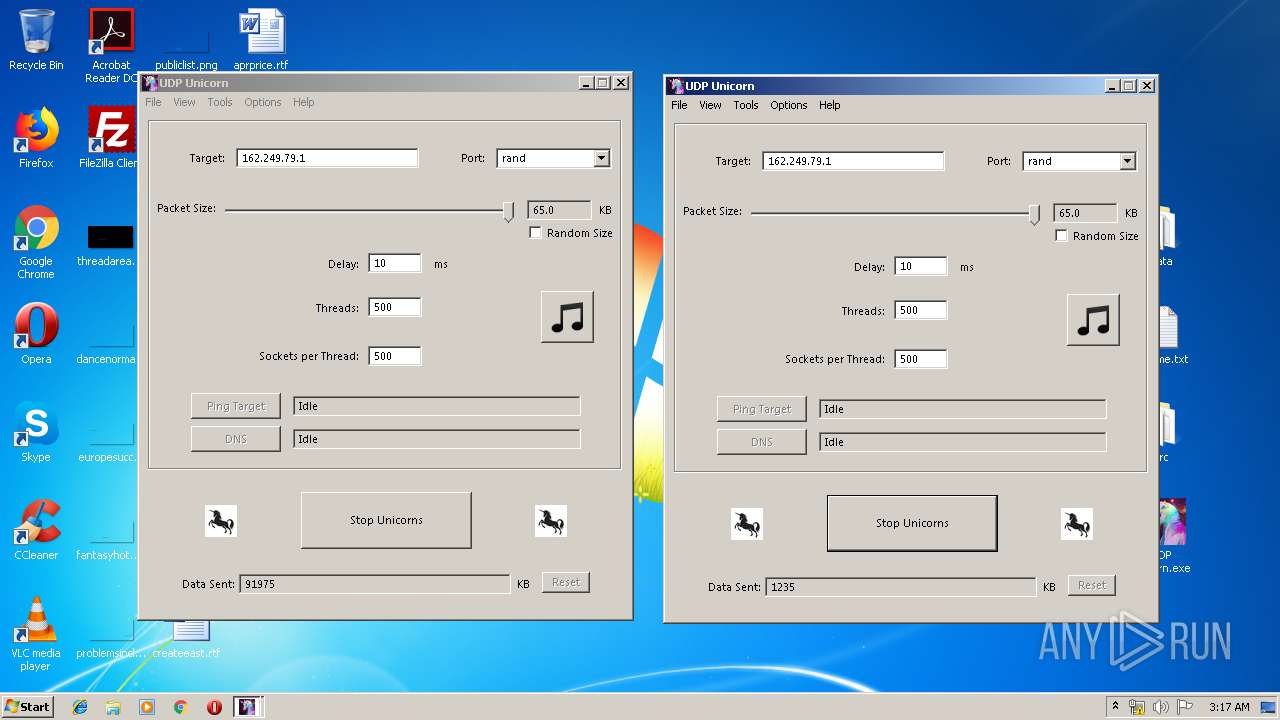1280x720 pixels.
Task: Click taskbar clock showing 3:17 AM
Action: click(1229, 707)
